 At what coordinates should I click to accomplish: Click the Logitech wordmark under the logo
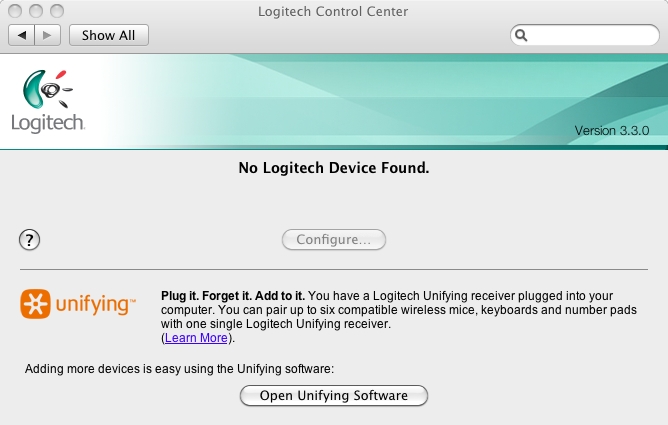48,123
